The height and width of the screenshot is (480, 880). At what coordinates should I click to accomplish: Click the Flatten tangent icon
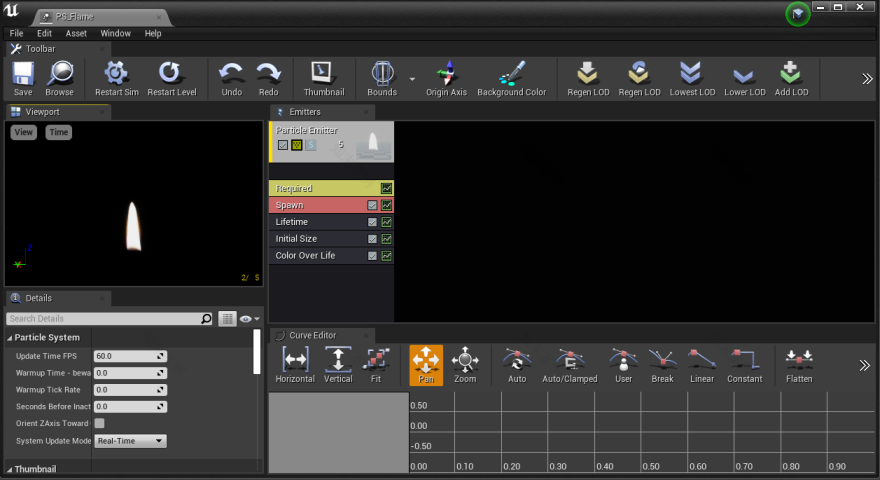799,359
